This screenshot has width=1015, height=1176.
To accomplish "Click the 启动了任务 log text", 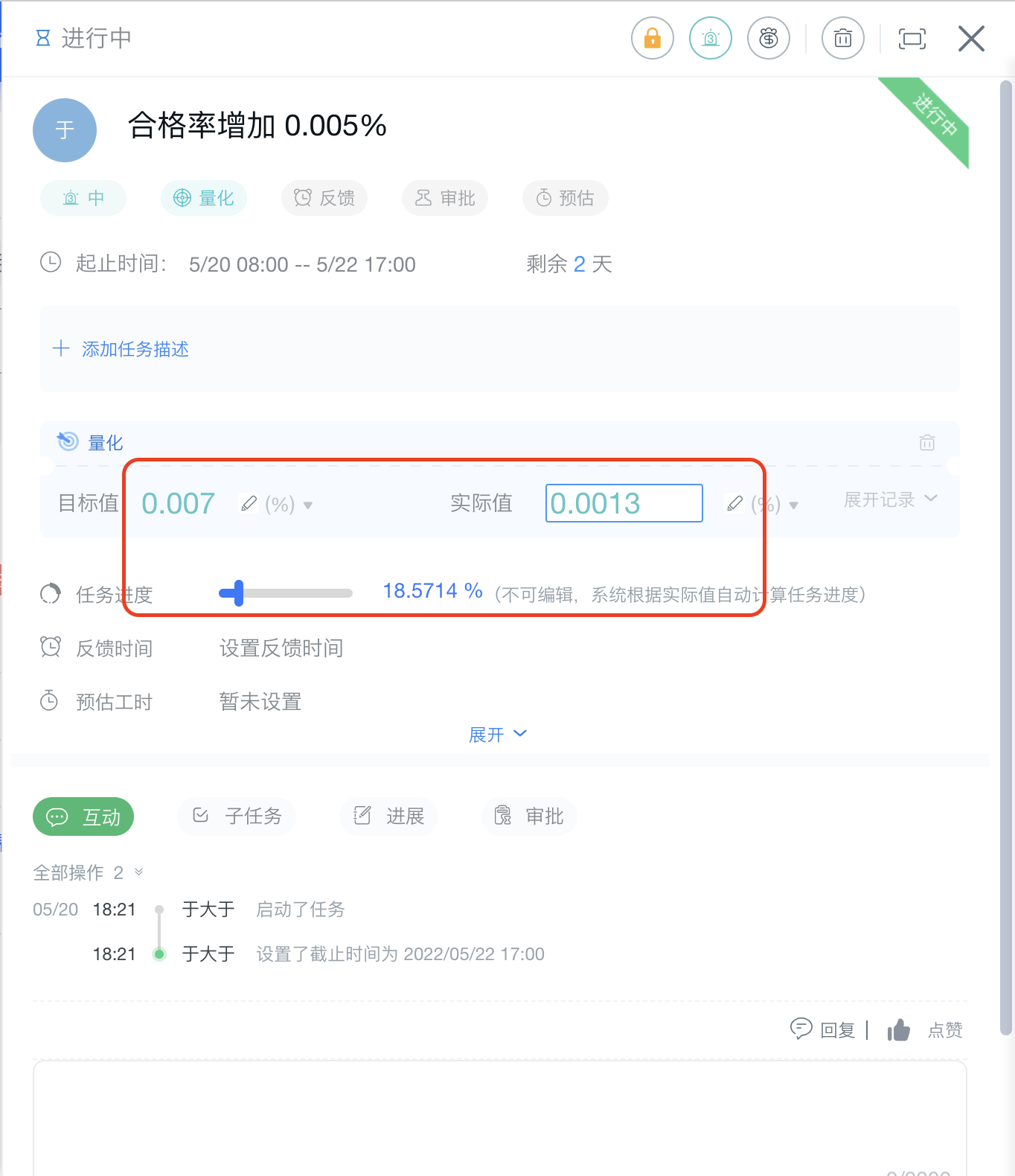I will (x=301, y=910).
